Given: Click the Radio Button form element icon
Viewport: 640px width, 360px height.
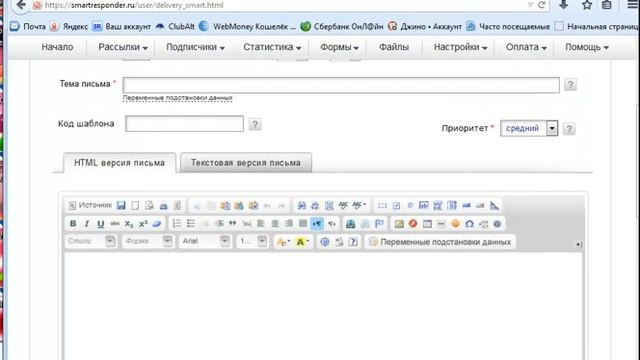Looking at the screenshot, I should point(410,205).
